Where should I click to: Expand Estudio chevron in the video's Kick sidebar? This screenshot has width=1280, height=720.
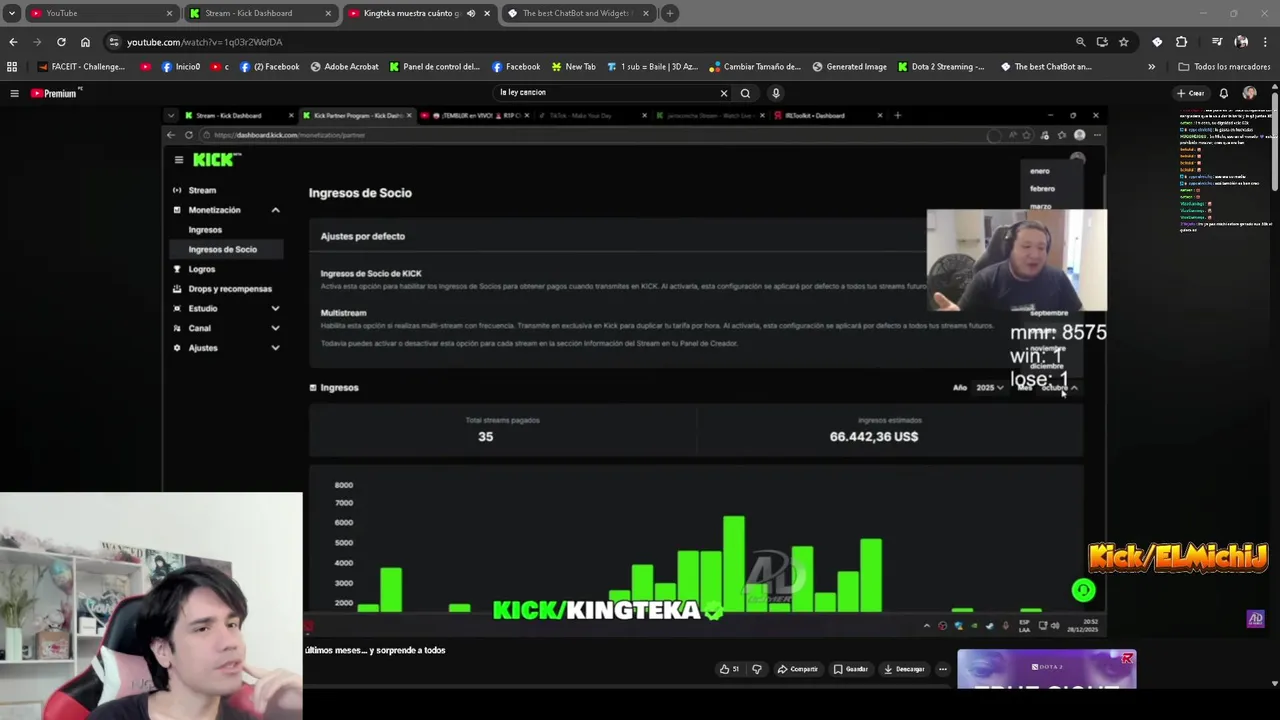[x=275, y=308]
